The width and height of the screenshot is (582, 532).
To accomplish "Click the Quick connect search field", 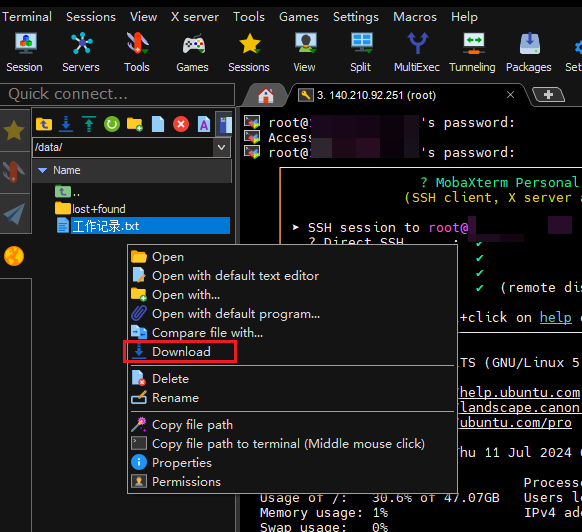I will click(117, 94).
